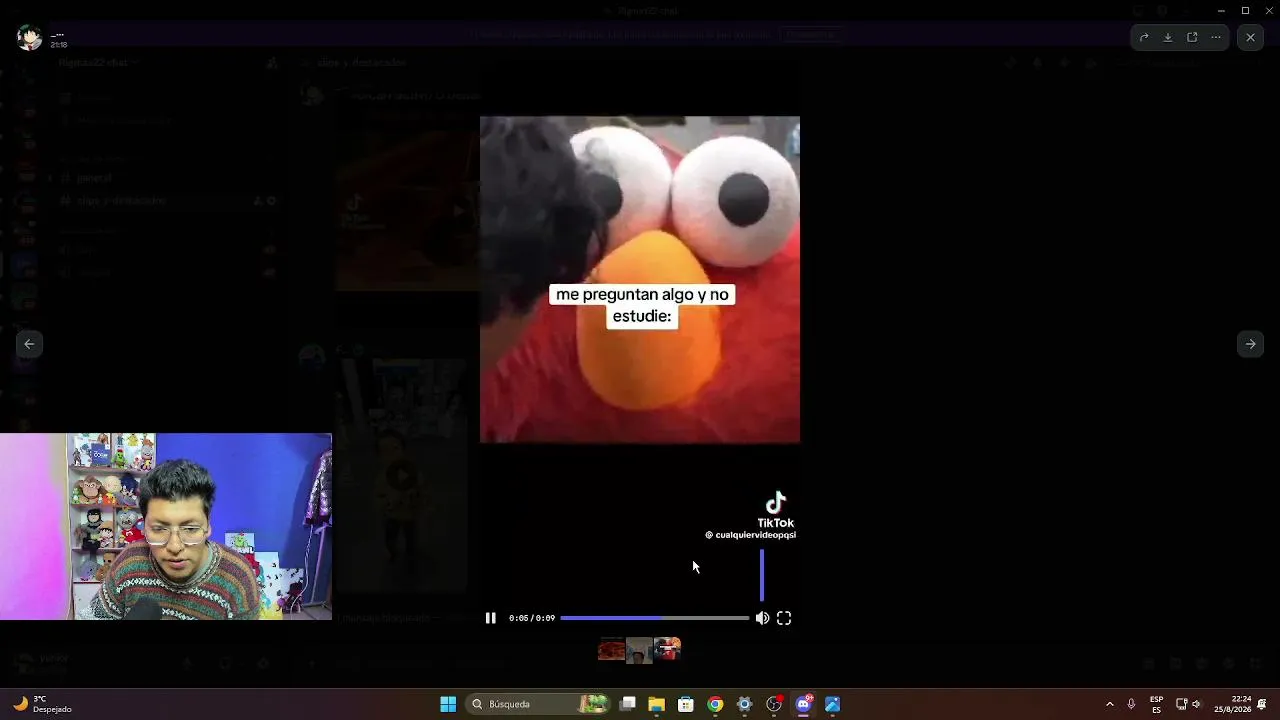This screenshot has width=1280, height=720.
Task: Select the third thumbnail in carousel
Action: click(x=667, y=650)
